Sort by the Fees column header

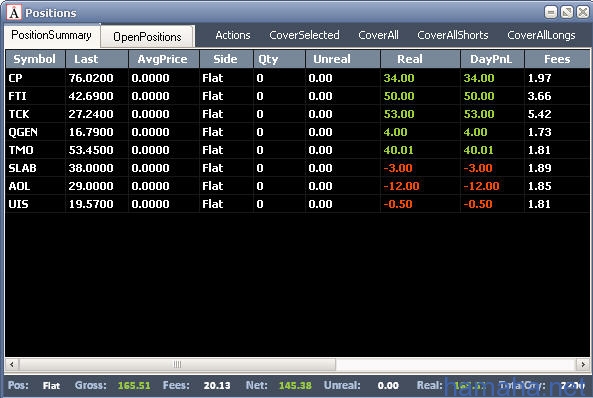tap(557, 59)
